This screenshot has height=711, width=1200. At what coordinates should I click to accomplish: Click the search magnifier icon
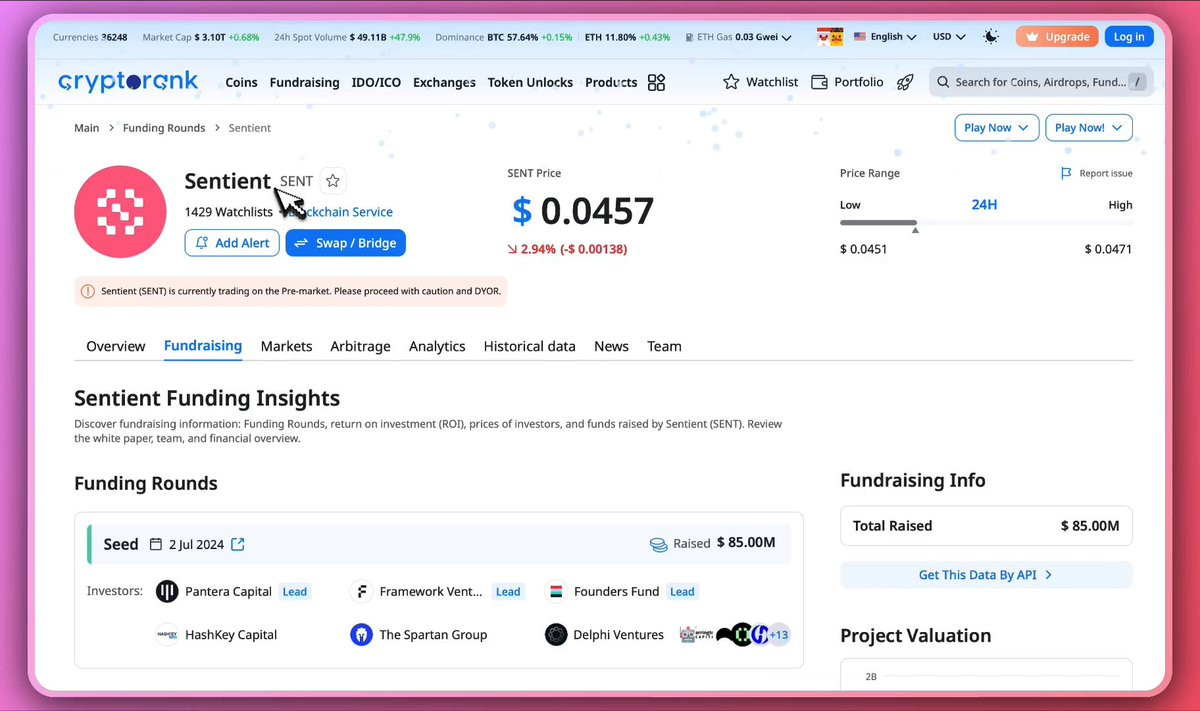pyautogui.click(x=943, y=82)
